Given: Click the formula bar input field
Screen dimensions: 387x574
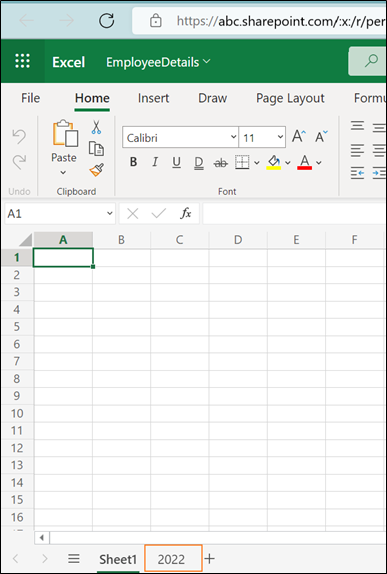Looking at the screenshot, I should pyautogui.click(x=295, y=213).
